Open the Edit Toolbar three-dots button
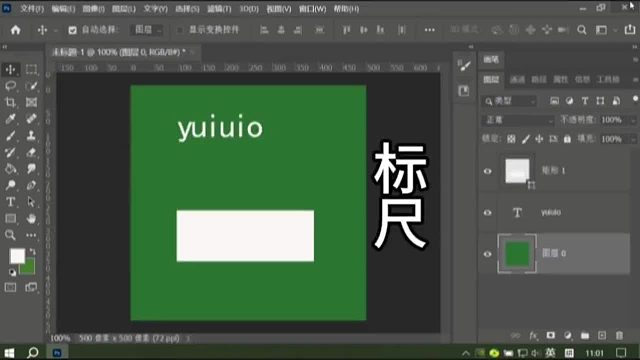The height and width of the screenshot is (360, 640). (31, 235)
